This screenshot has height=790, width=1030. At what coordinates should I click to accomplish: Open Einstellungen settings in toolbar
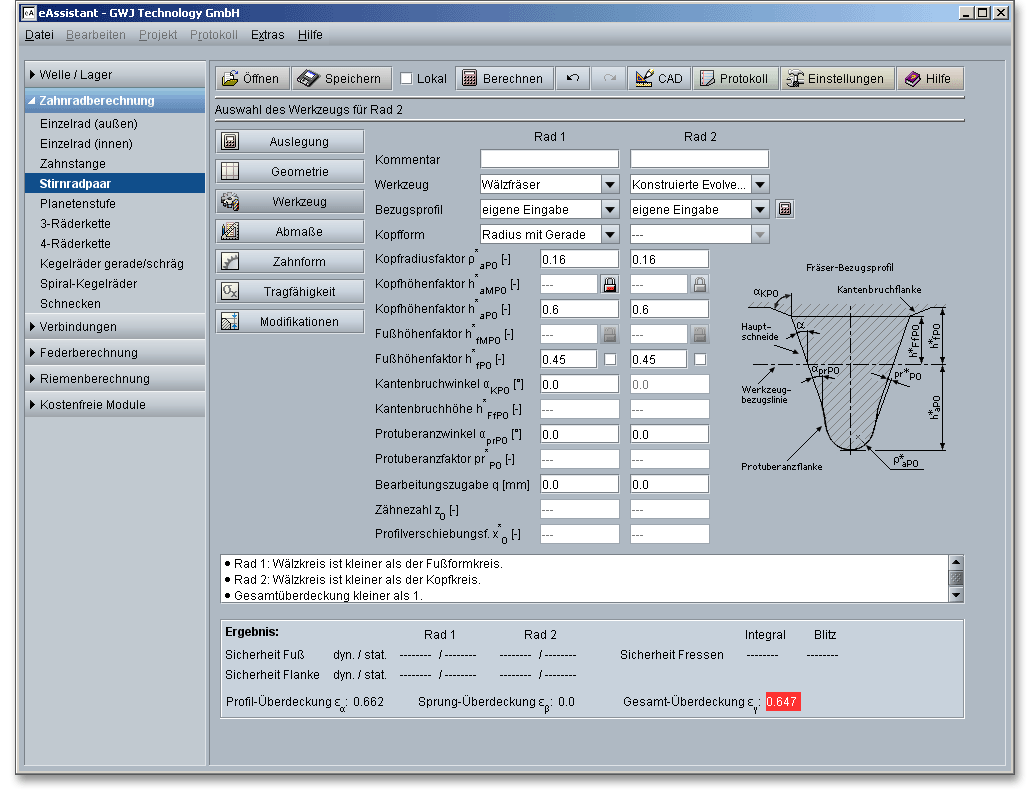(x=837, y=79)
